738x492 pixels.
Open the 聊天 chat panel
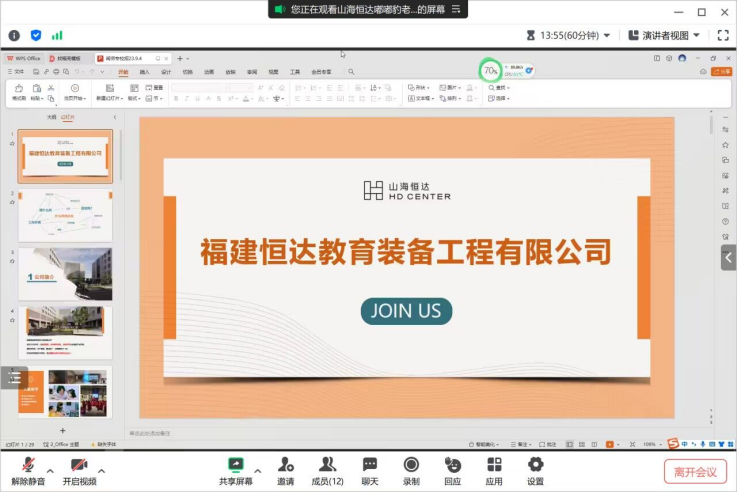(370, 471)
